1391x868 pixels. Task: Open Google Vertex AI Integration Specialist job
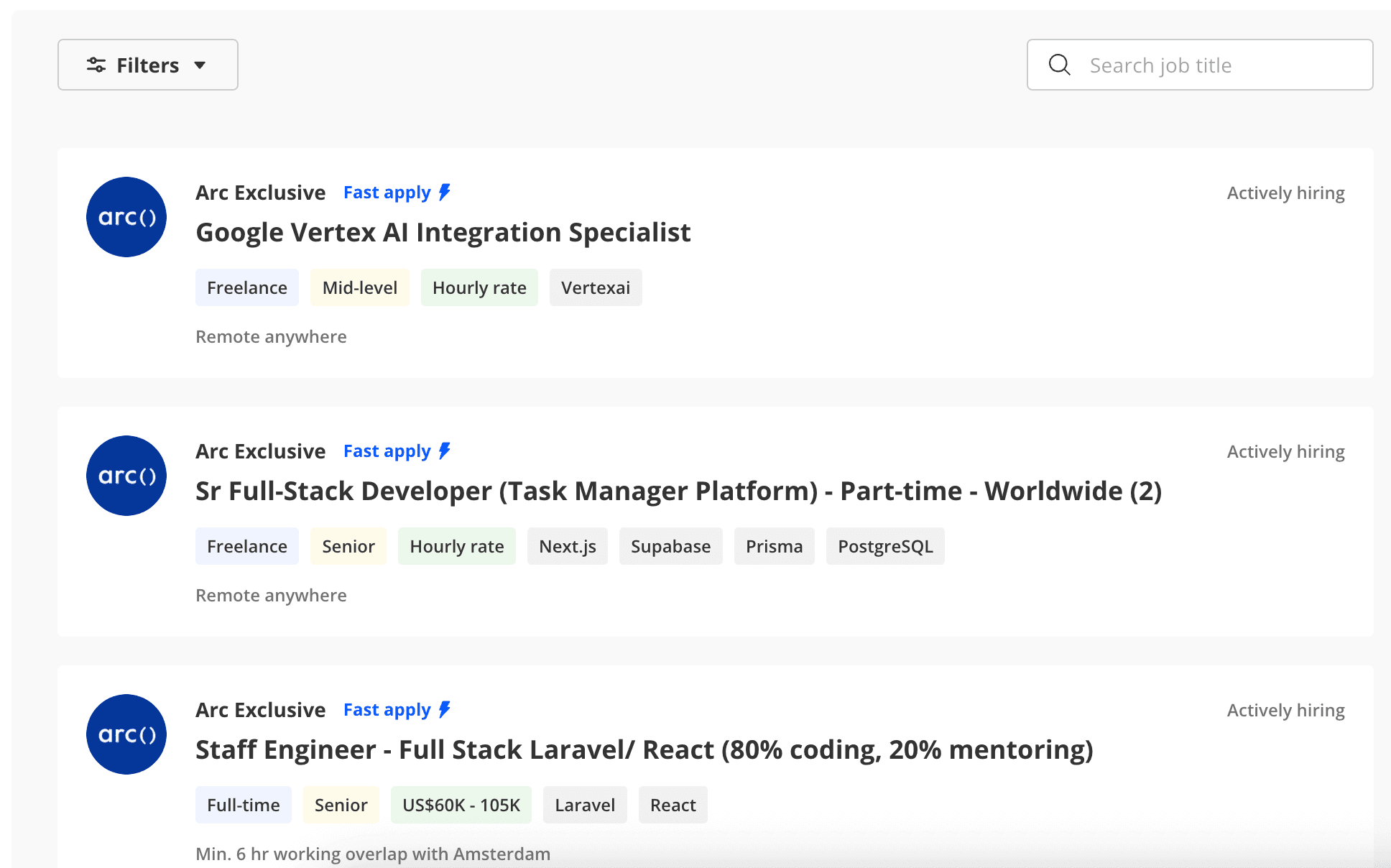(x=443, y=233)
